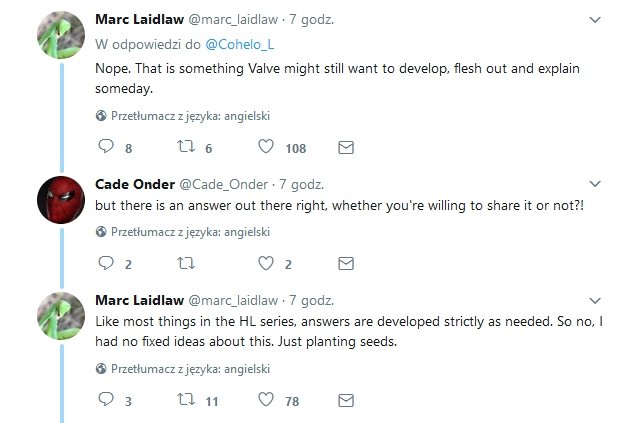Reply to Cade Onder's tweet
Viewport: 634px width, 423px height.
(106, 263)
